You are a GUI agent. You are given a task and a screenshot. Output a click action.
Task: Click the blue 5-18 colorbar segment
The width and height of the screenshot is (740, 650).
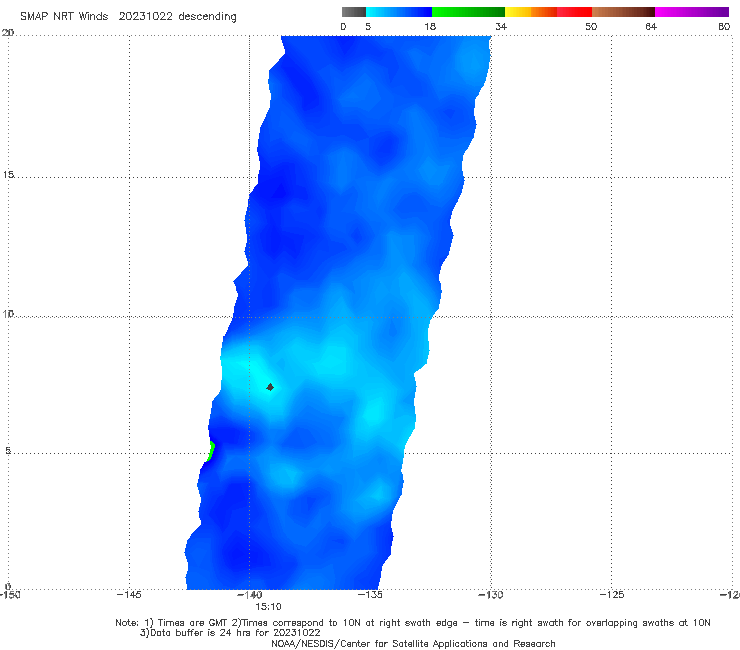coord(399,12)
